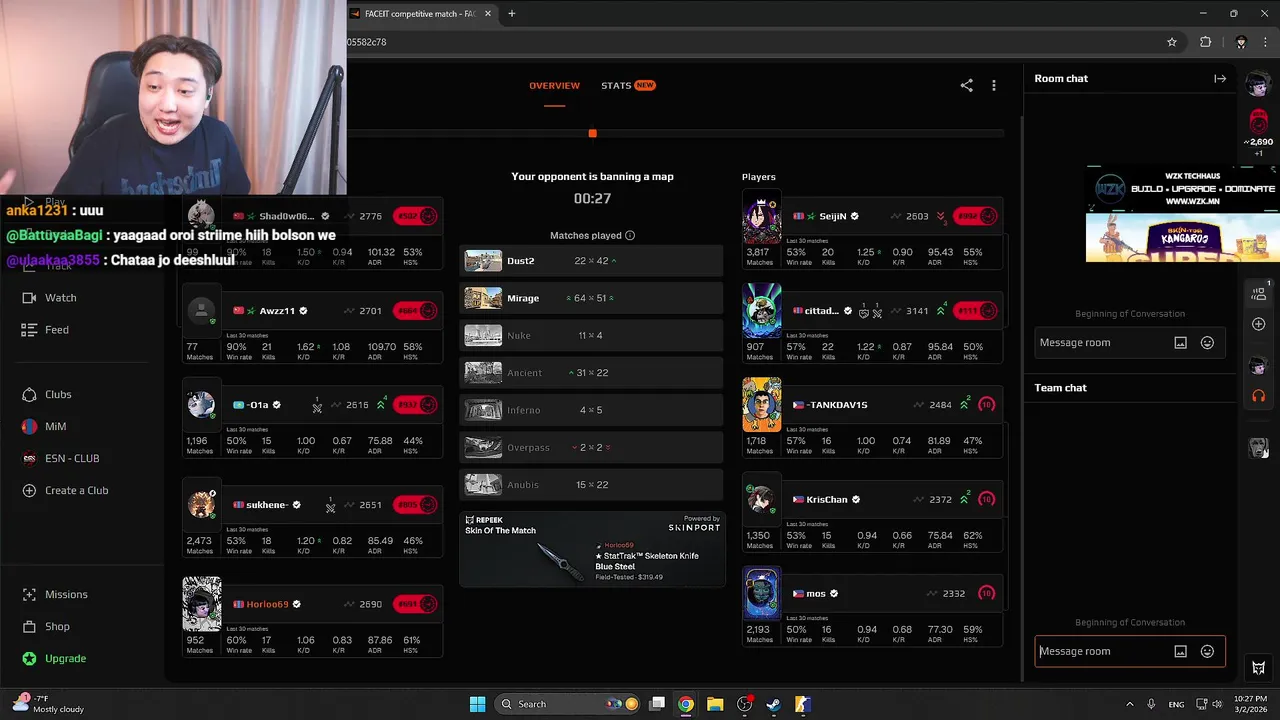Select the Overpass map row
Viewport: 1280px width, 720px height.
click(591, 447)
